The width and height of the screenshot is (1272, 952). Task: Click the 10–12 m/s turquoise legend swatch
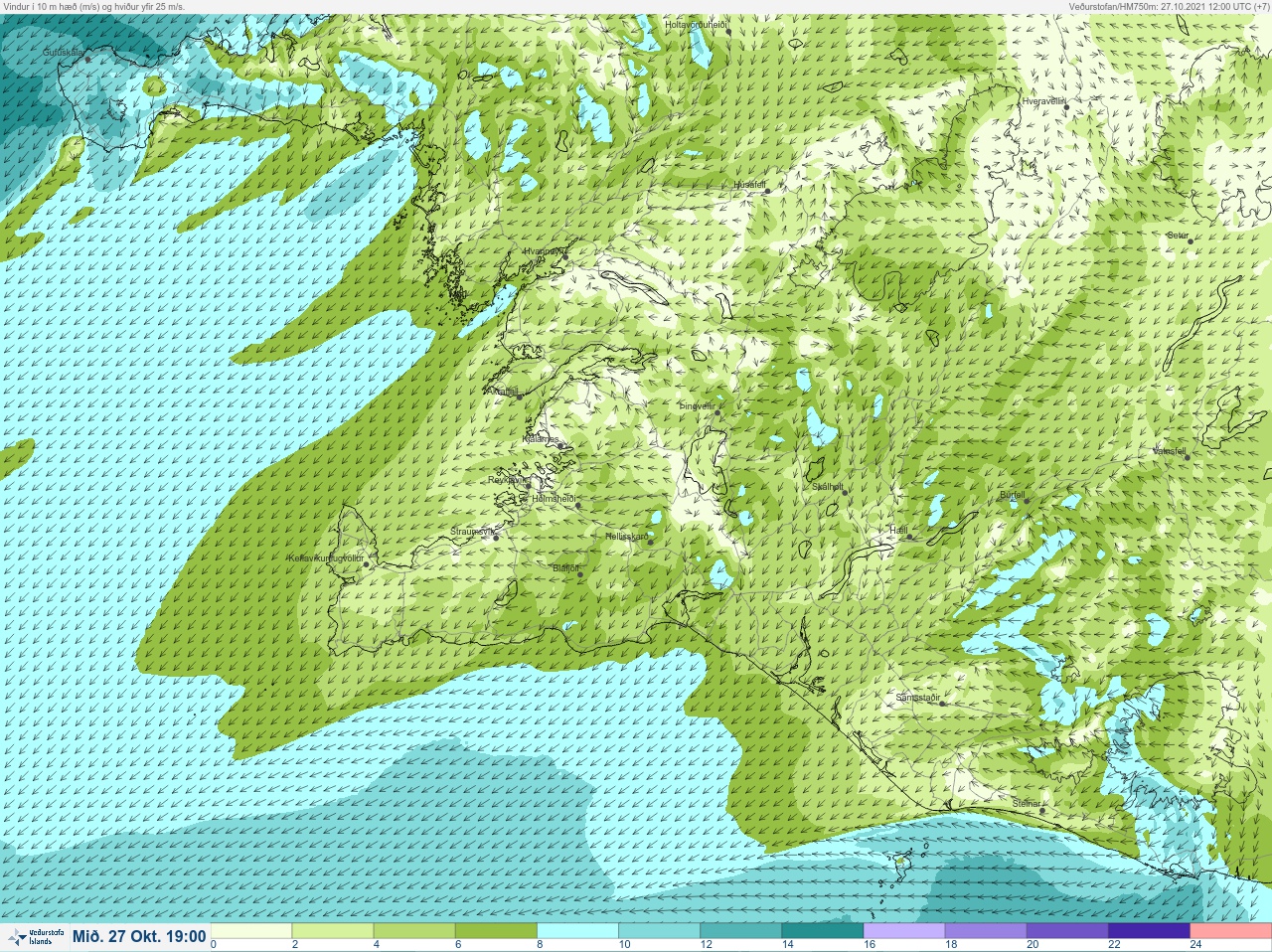pos(660,930)
